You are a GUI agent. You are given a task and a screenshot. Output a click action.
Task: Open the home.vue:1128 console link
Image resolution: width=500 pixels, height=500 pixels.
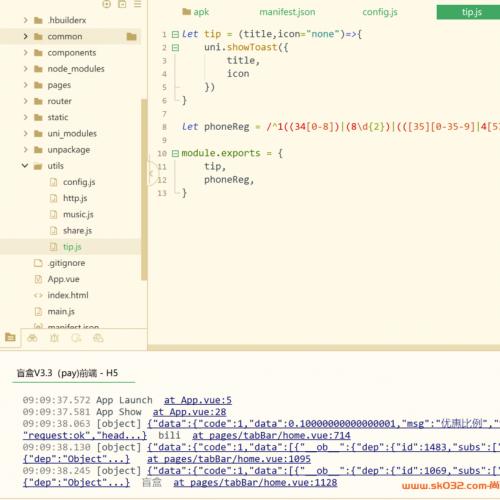pyautogui.click(x=255, y=483)
